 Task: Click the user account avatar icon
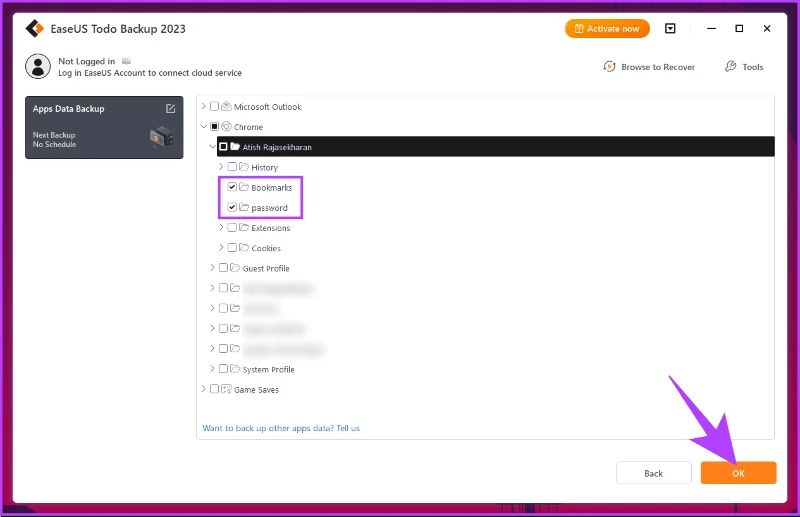point(38,66)
